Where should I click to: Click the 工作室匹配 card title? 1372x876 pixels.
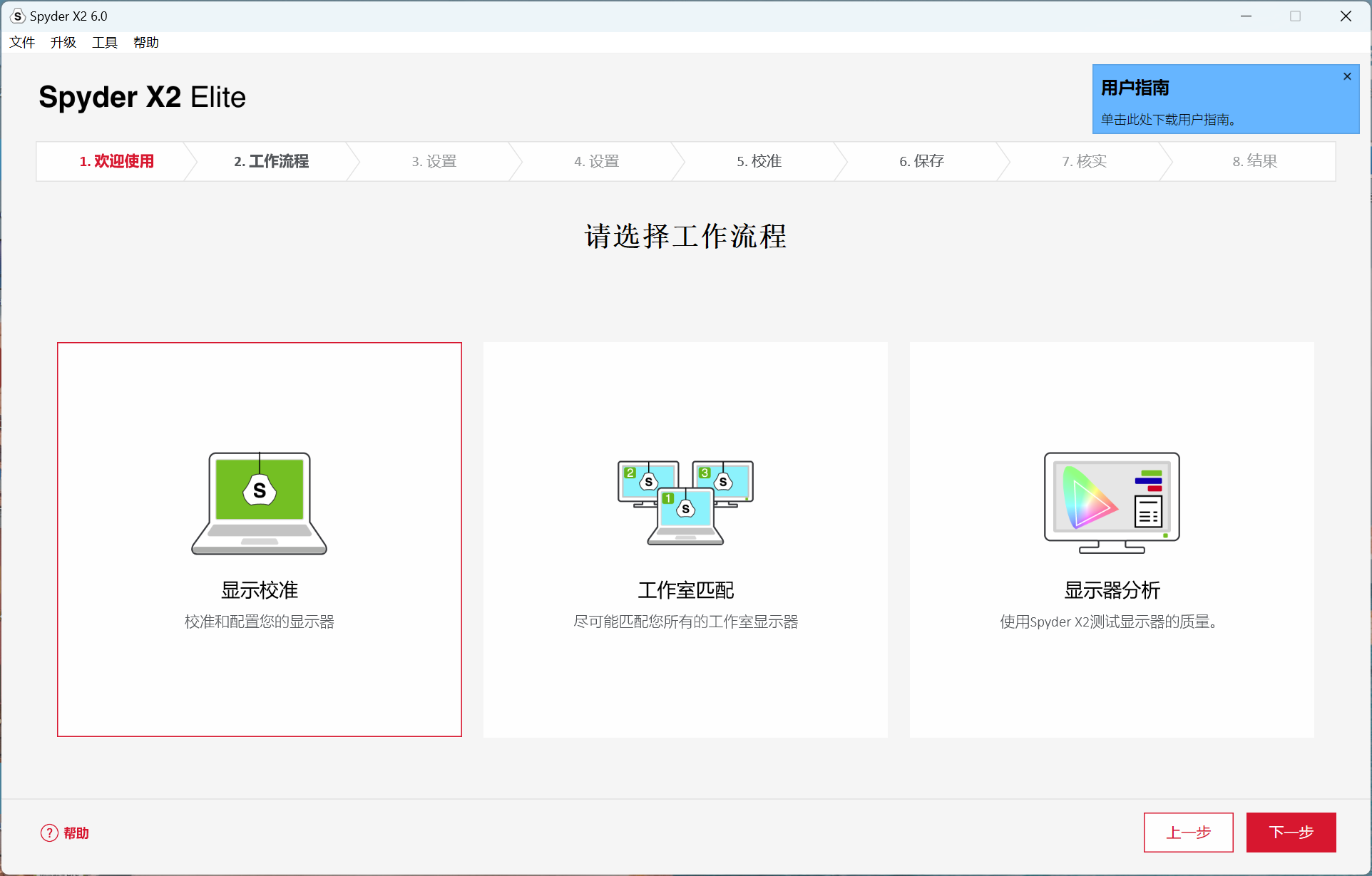click(x=685, y=590)
